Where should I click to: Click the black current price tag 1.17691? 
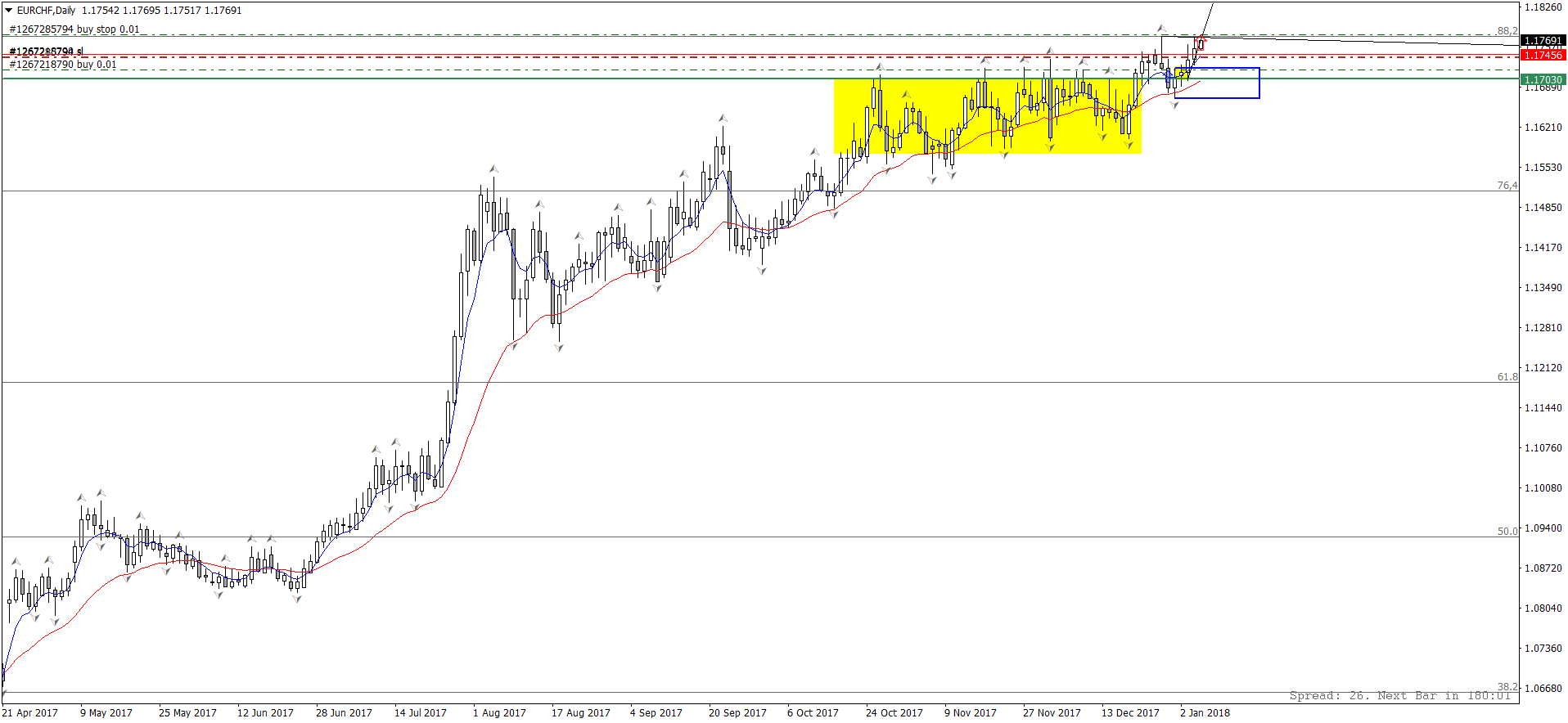(1543, 40)
